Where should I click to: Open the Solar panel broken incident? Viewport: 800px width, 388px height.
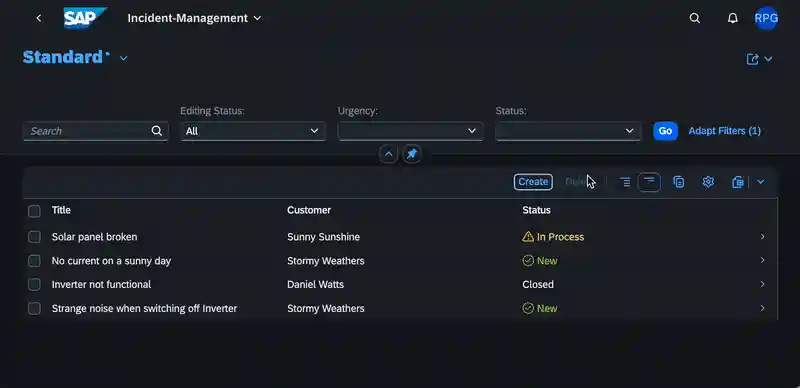tap(94, 237)
